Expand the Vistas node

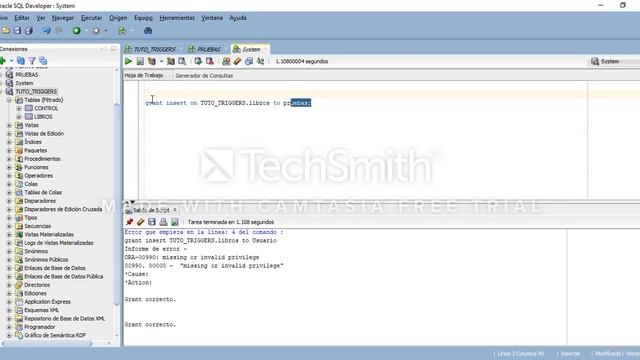pos(9,125)
